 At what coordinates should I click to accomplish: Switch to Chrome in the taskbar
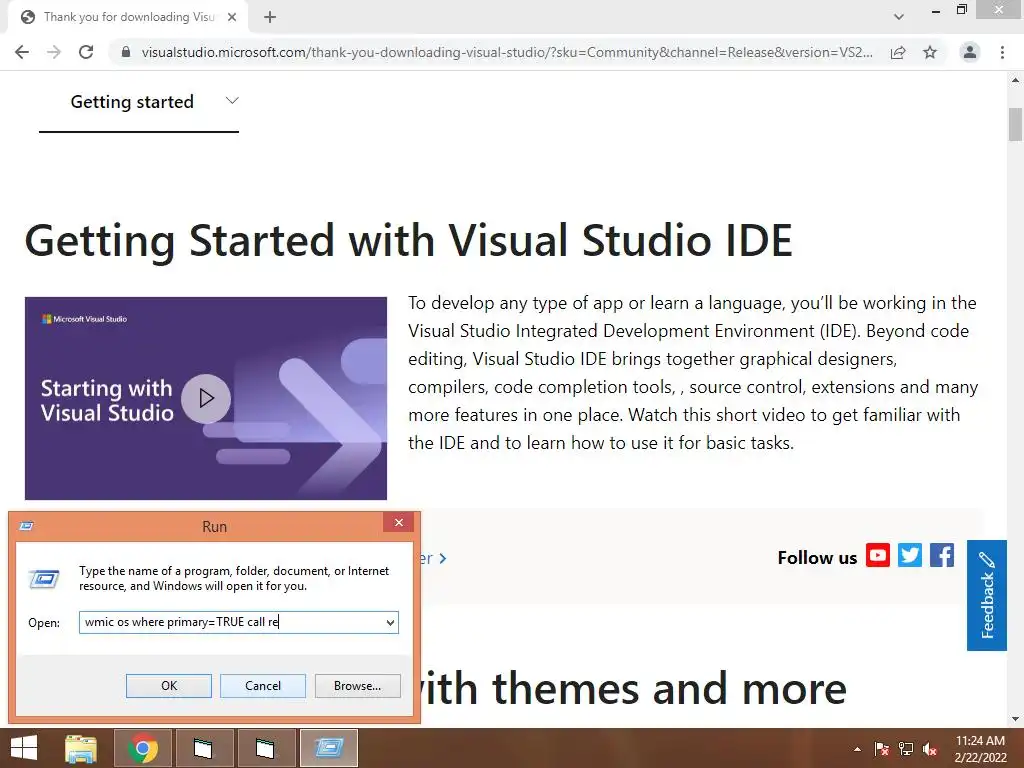click(x=143, y=748)
